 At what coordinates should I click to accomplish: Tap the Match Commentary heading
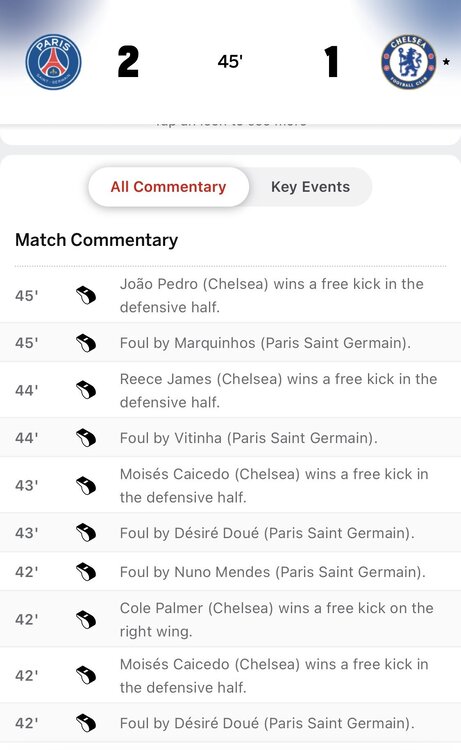(x=97, y=240)
